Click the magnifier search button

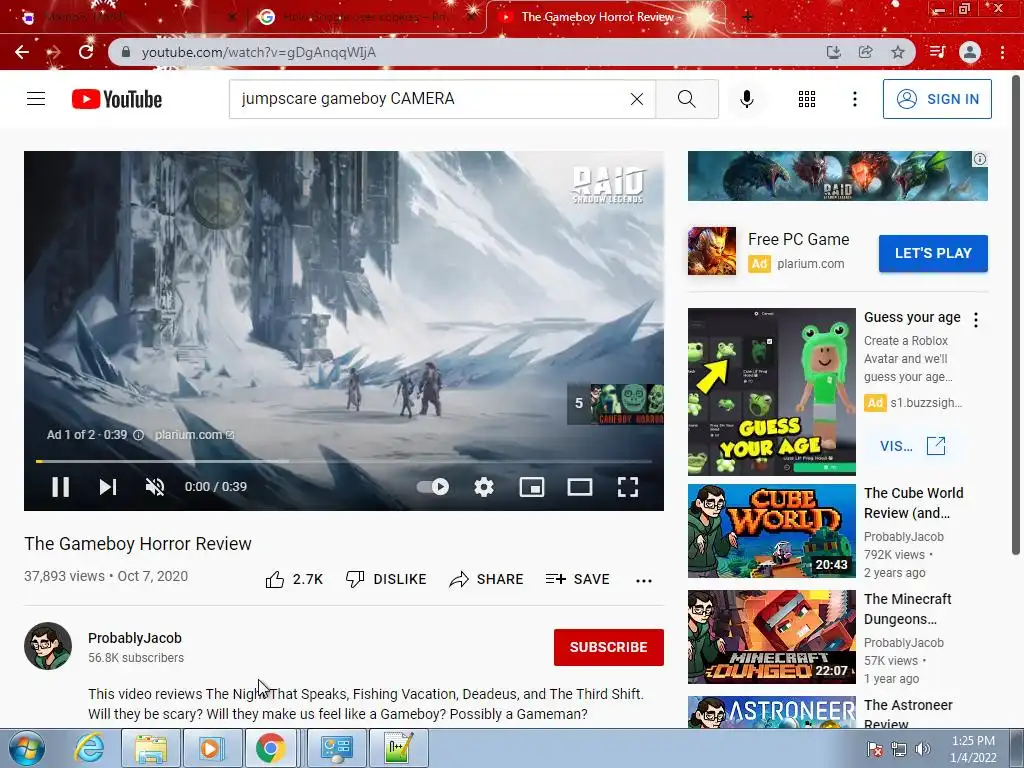[x=686, y=99]
